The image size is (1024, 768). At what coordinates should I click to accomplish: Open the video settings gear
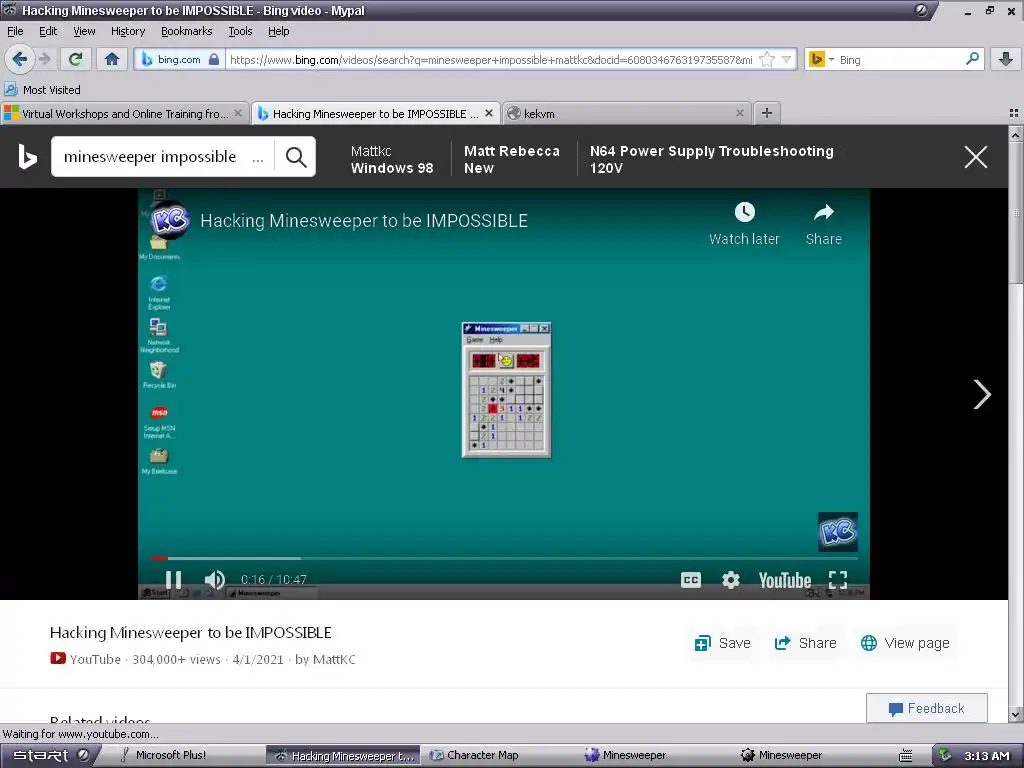pos(731,580)
